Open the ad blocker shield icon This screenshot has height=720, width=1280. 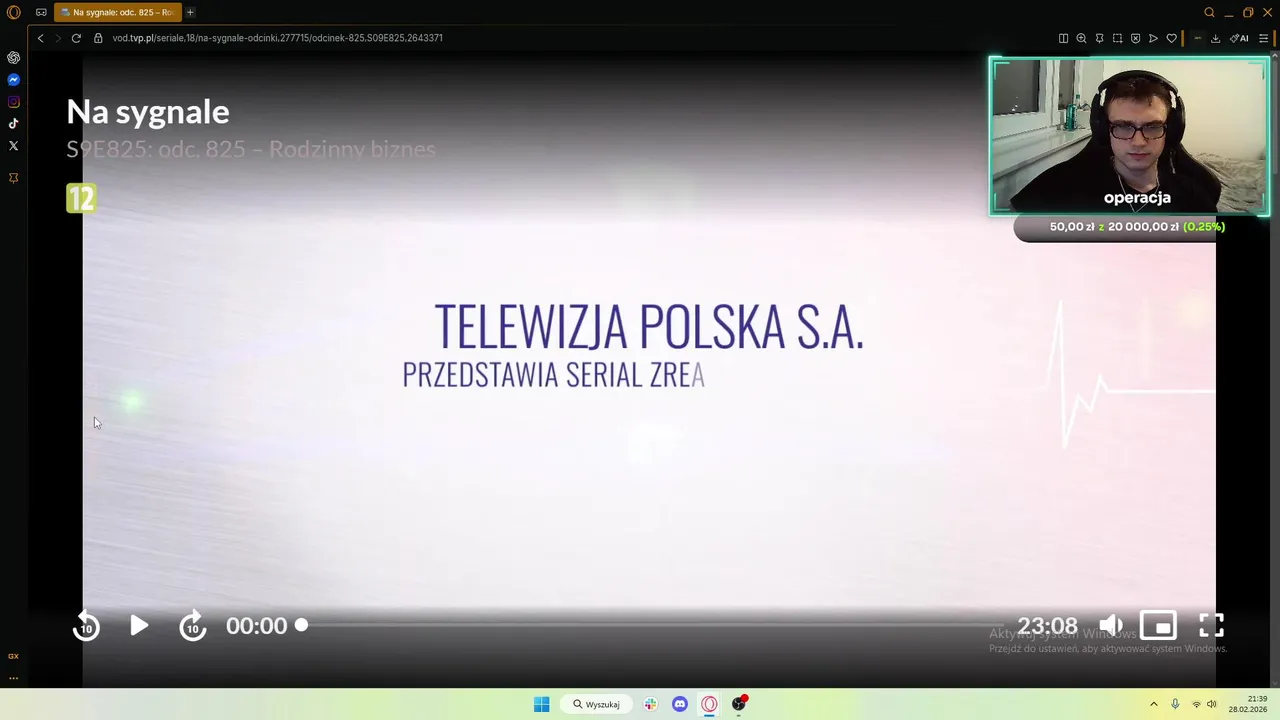1135,38
